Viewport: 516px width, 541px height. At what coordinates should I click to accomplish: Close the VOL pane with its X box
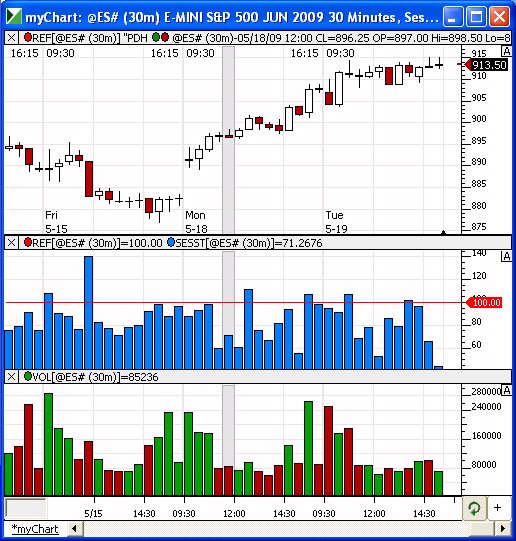(x=11, y=376)
